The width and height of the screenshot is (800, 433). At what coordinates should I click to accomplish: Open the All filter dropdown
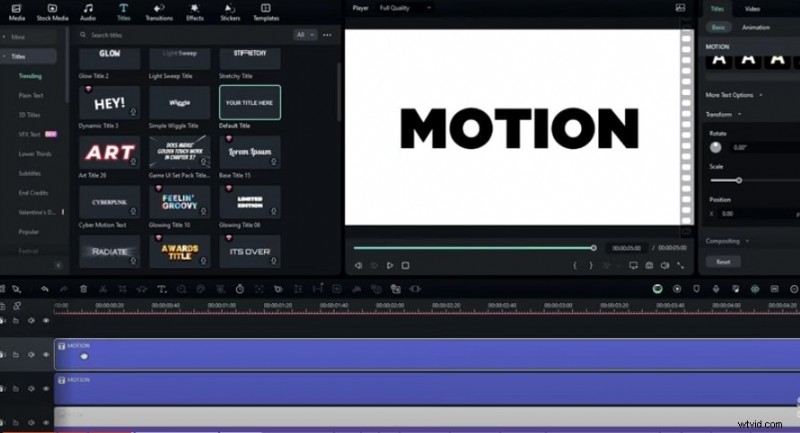(x=305, y=34)
